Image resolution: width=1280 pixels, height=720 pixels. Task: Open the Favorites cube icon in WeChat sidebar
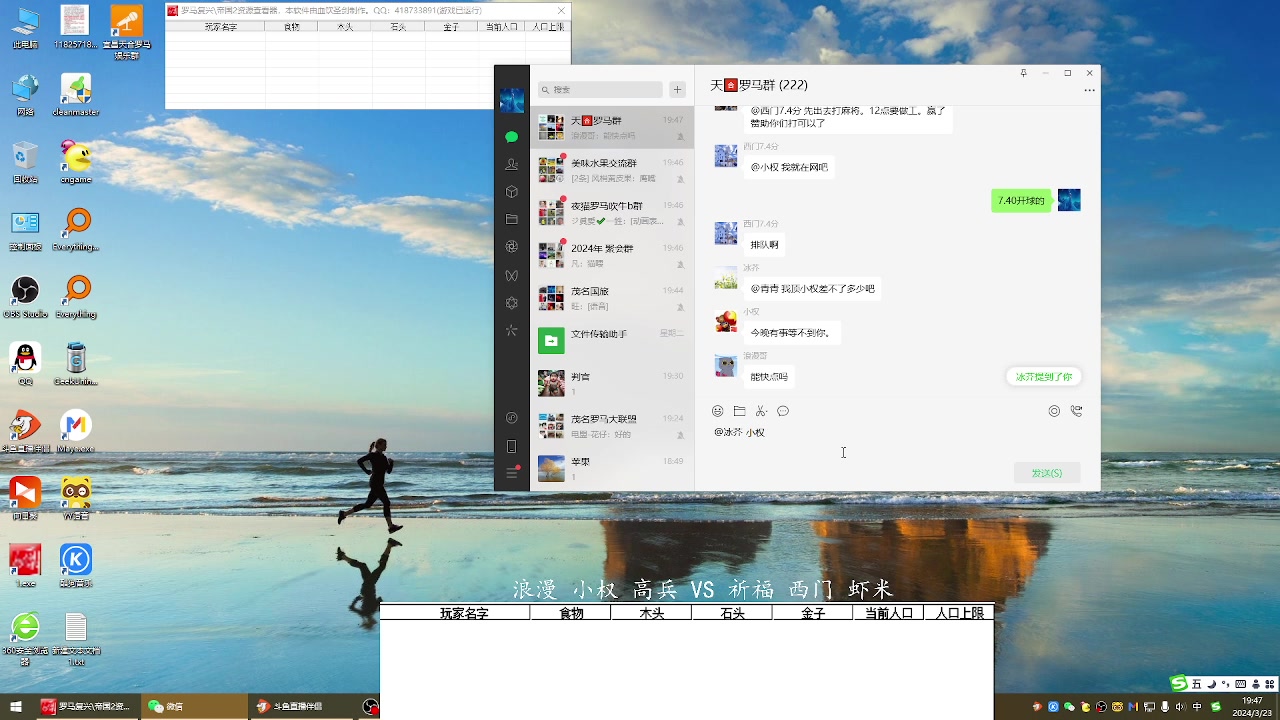(512, 192)
